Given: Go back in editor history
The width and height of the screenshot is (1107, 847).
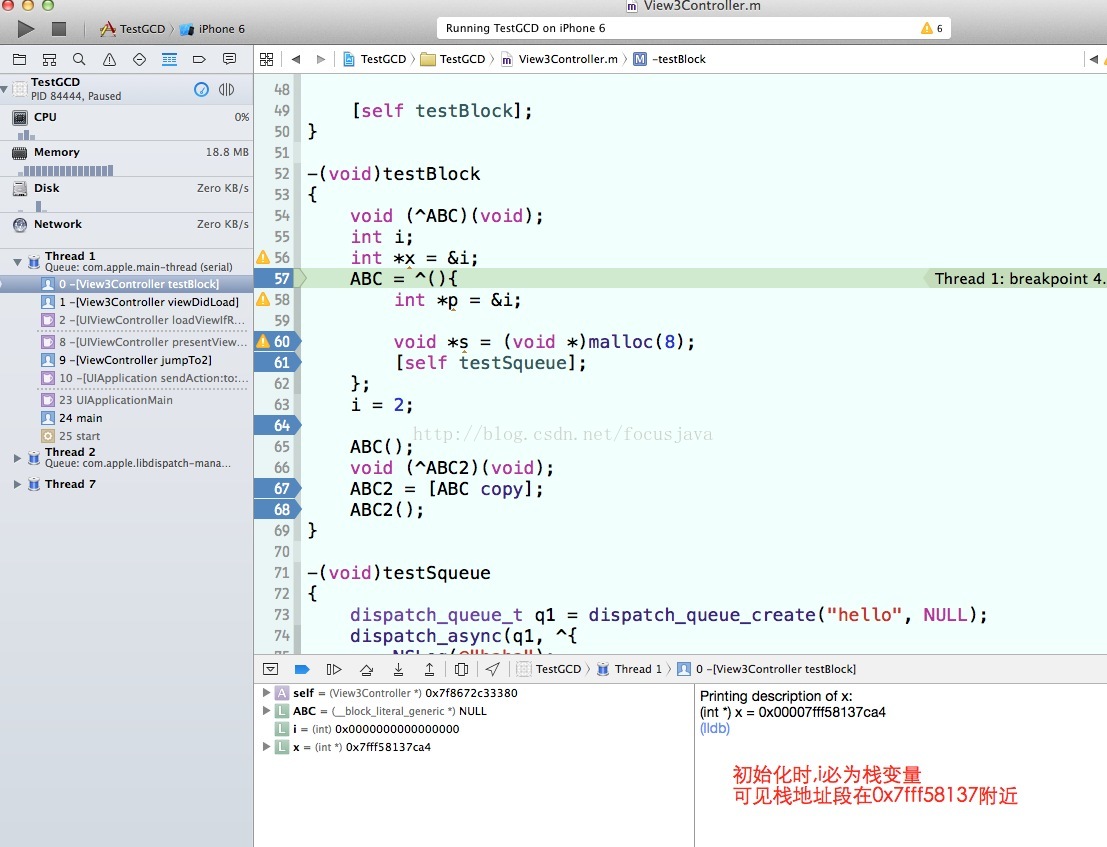Looking at the screenshot, I should (296, 59).
